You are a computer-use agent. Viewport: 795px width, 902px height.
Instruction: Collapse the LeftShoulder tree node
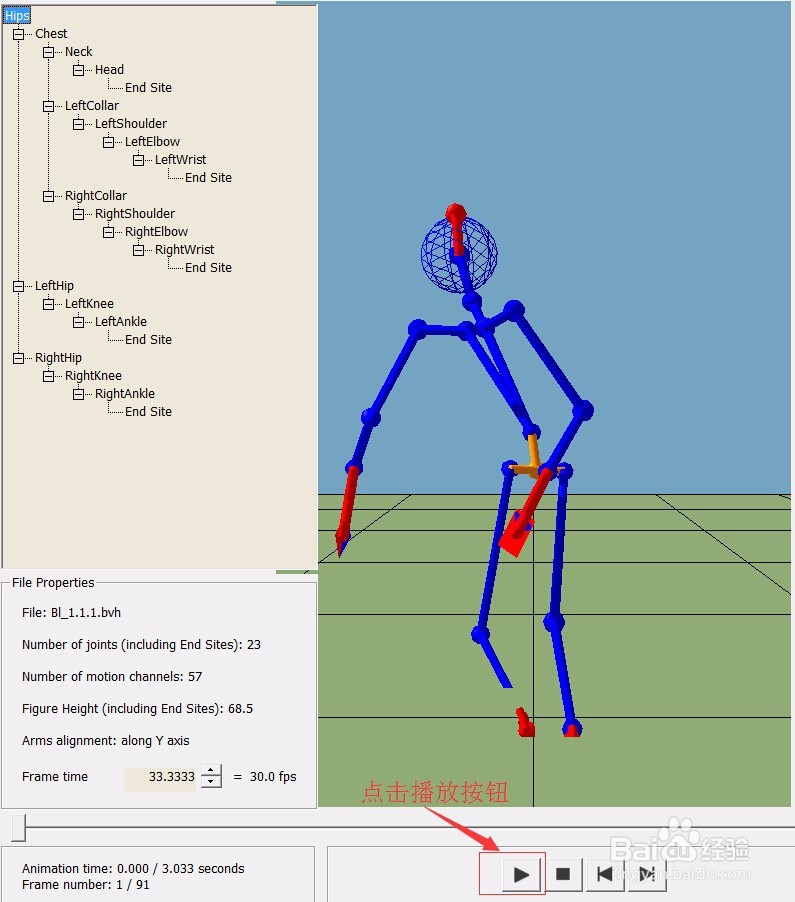click(x=78, y=124)
